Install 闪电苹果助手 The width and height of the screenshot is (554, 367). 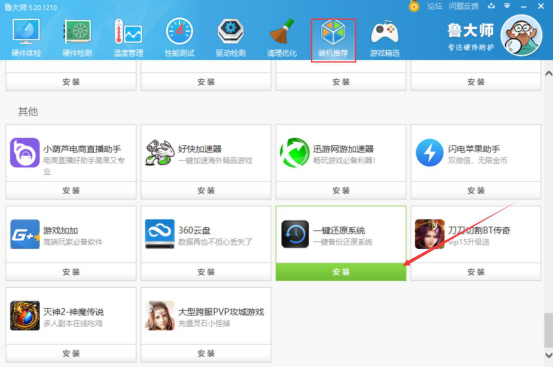click(x=476, y=191)
